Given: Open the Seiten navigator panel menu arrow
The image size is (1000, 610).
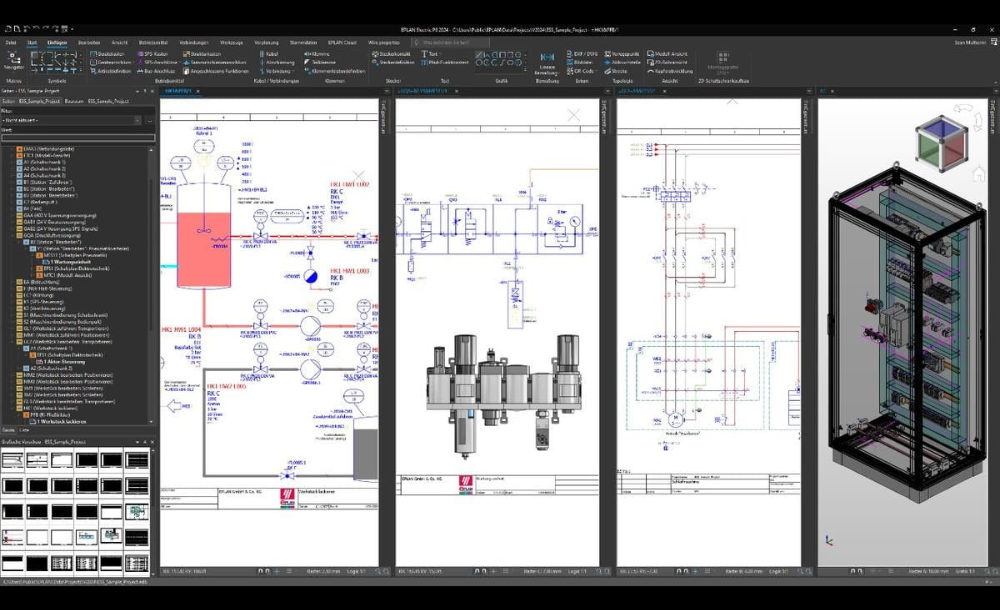Looking at the screenshot, I should coord(137,91).
